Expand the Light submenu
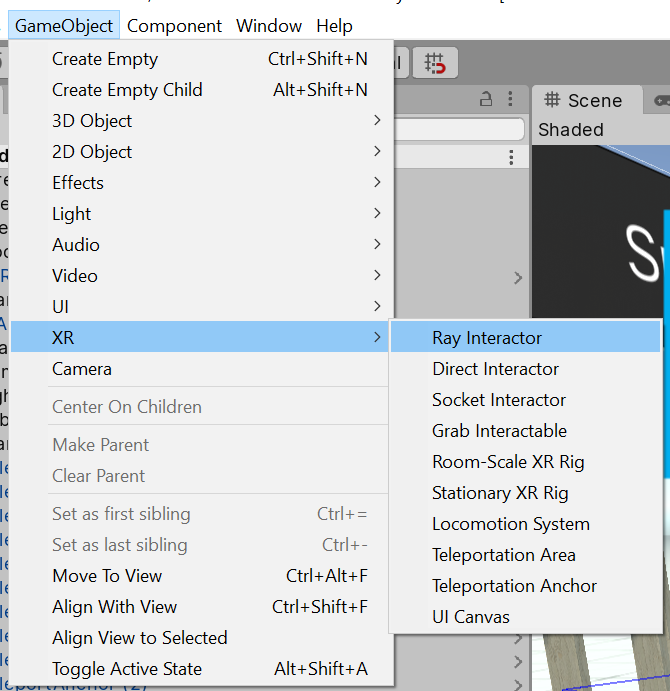Image resolution: width=670 pixels, height=691 pixels. (x=201, y=214)
